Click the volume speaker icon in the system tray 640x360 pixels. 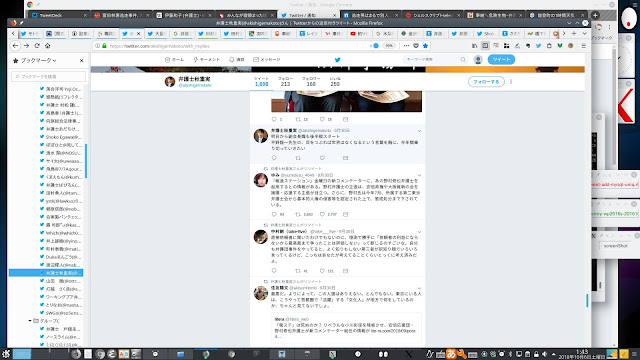coord(544,354)
